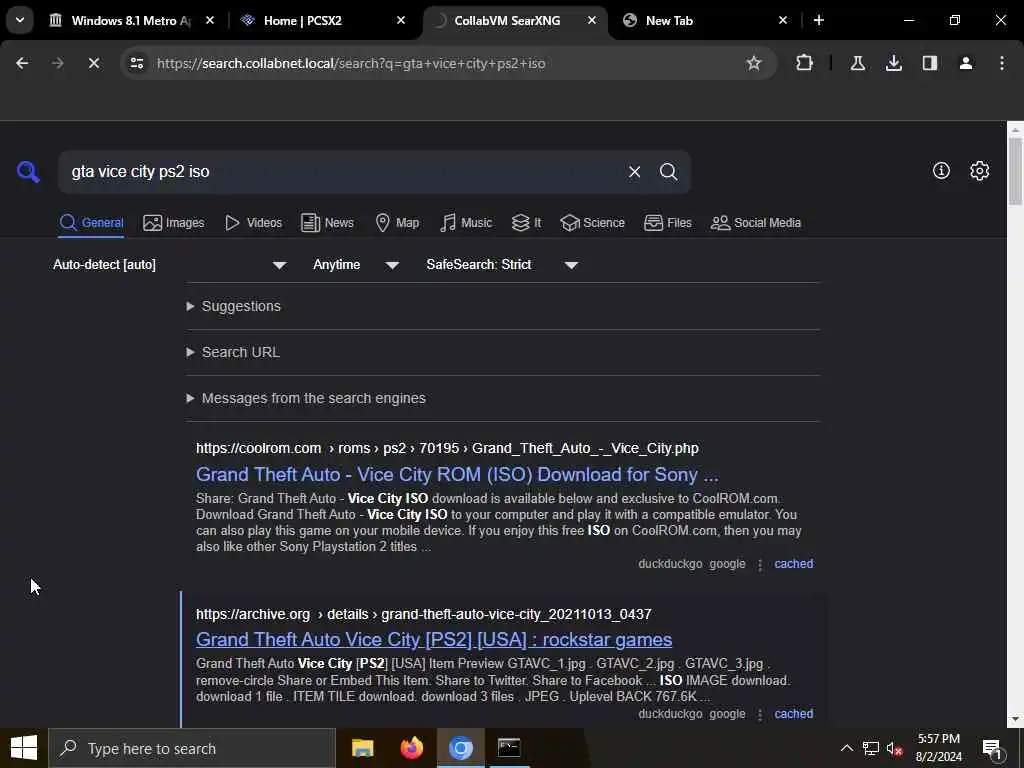The width and height of the screenshot is (1024, 768).
Task: Click the network tray icon
Action: 871,748
